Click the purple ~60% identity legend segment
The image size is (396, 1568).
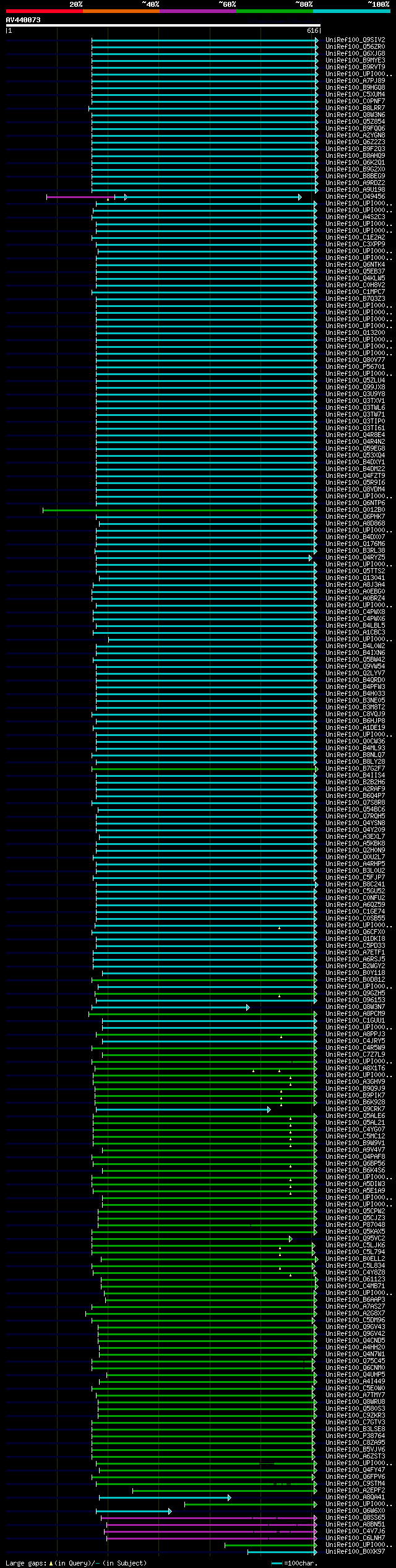coord(197,11)
